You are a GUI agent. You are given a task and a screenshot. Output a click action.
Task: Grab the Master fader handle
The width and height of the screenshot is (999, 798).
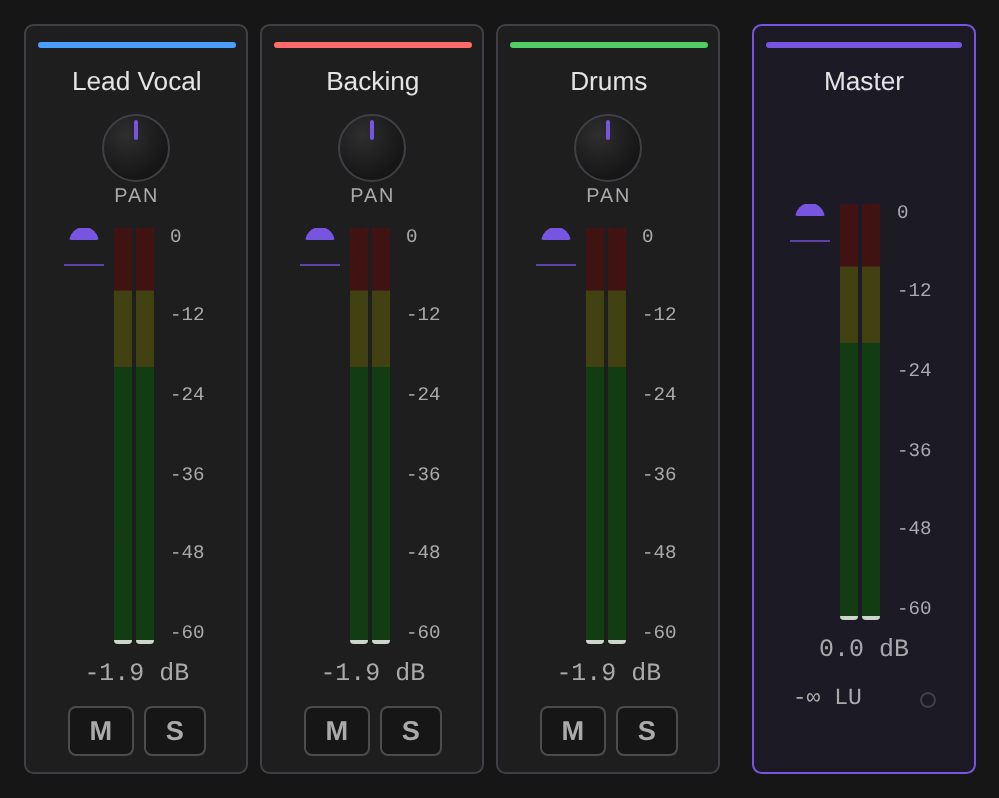point(810,210)
